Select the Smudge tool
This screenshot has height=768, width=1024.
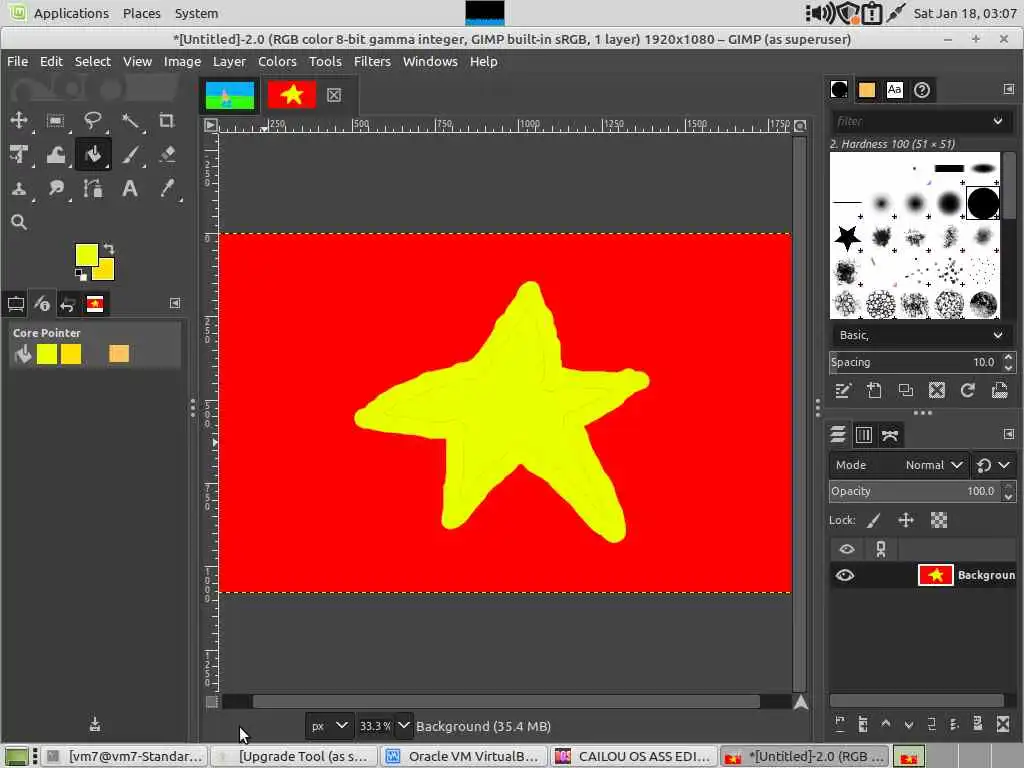pos(56,189)
